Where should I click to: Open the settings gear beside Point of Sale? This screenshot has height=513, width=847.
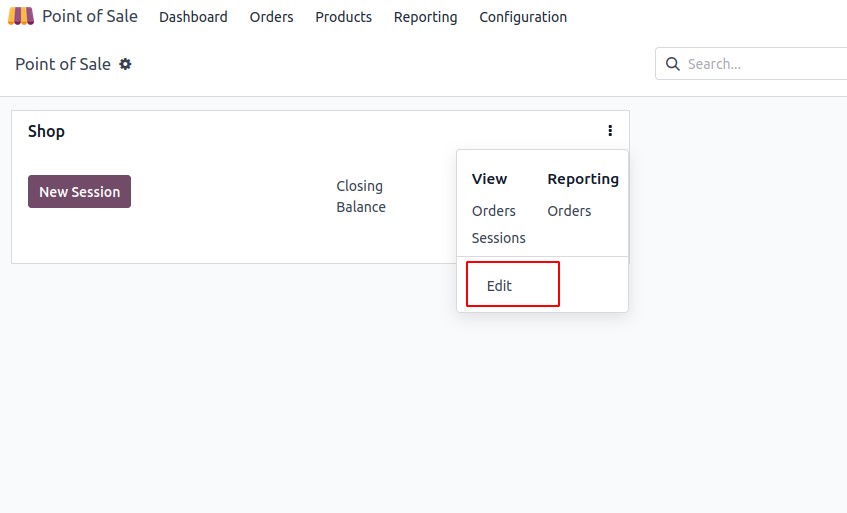125,64
